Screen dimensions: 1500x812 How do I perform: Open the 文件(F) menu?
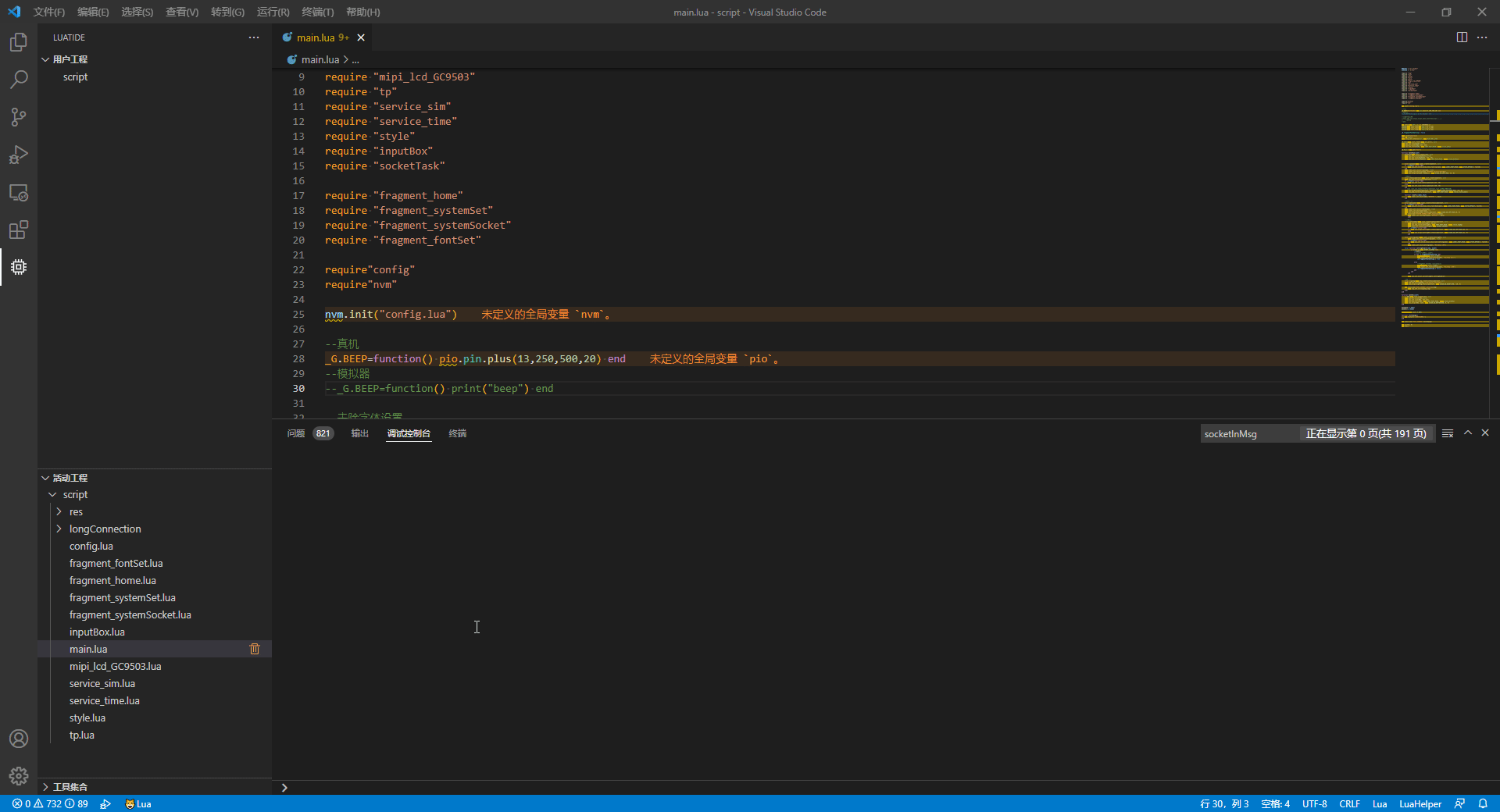pyautogui.click(x=49, y=12)
